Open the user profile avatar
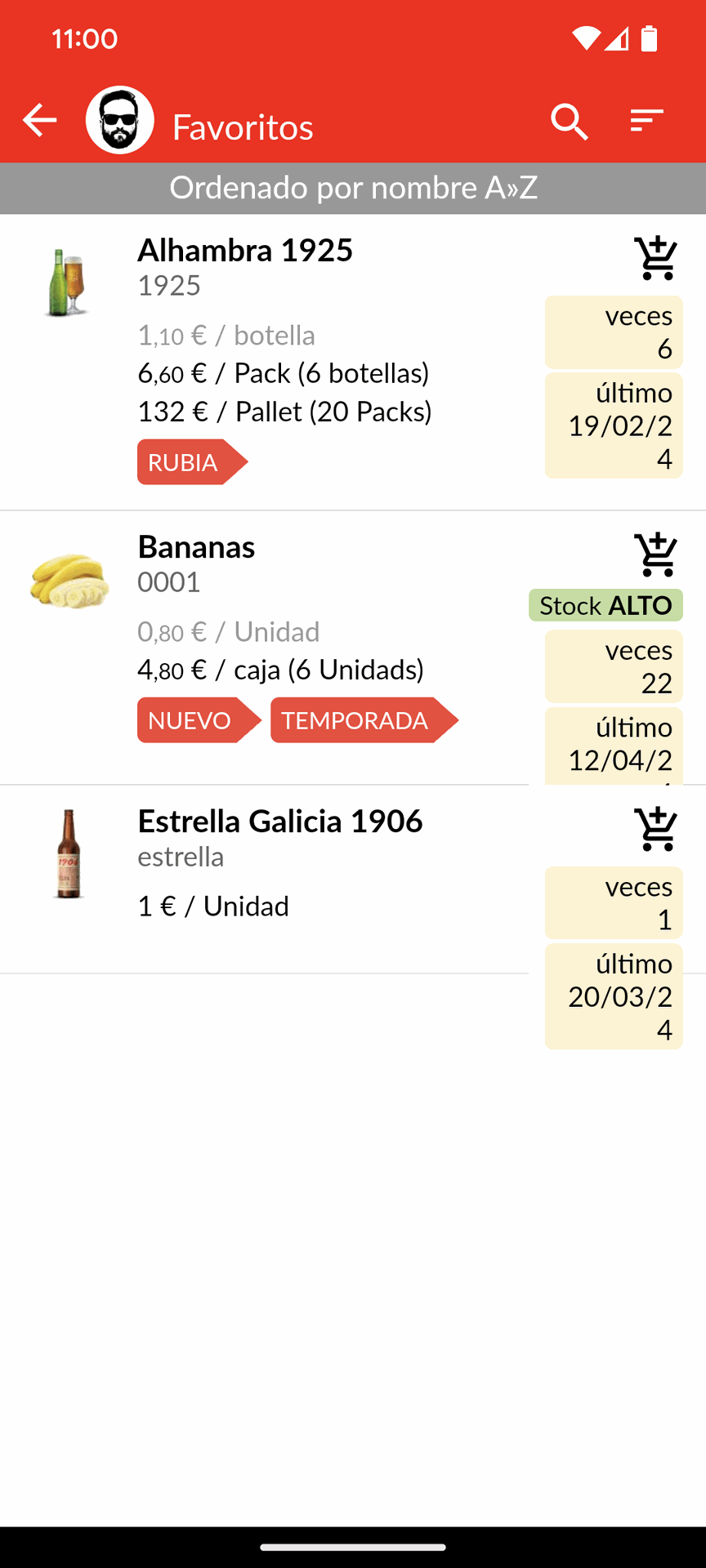 coord(120,121)
